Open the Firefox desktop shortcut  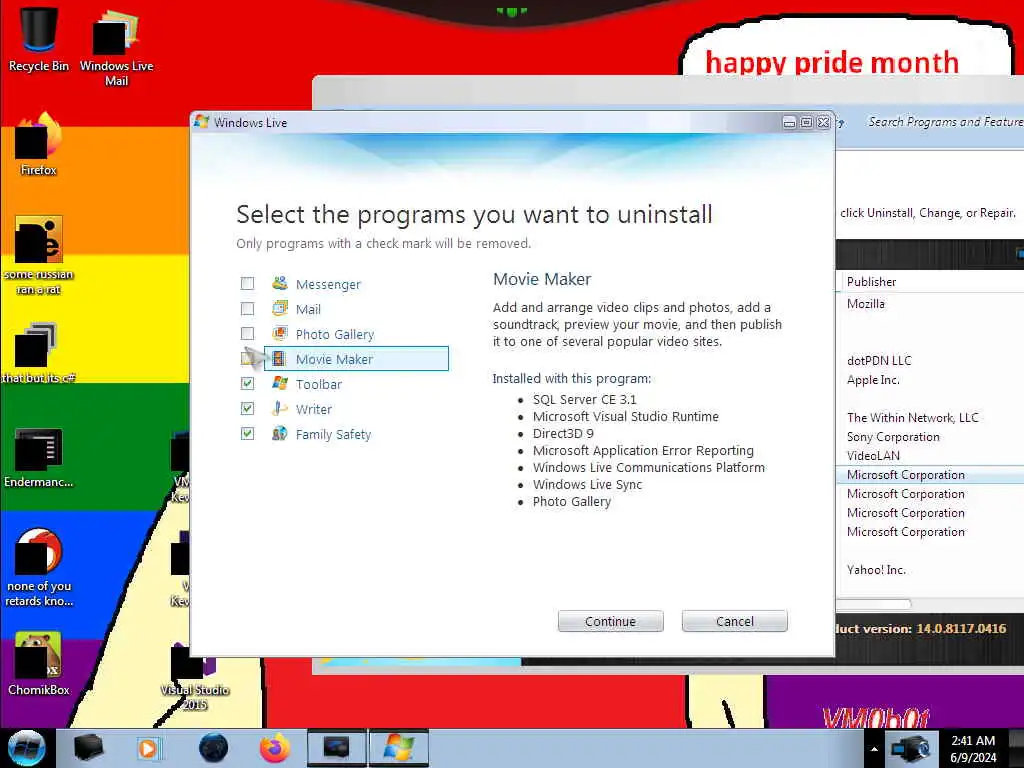(x=39, y=144)
